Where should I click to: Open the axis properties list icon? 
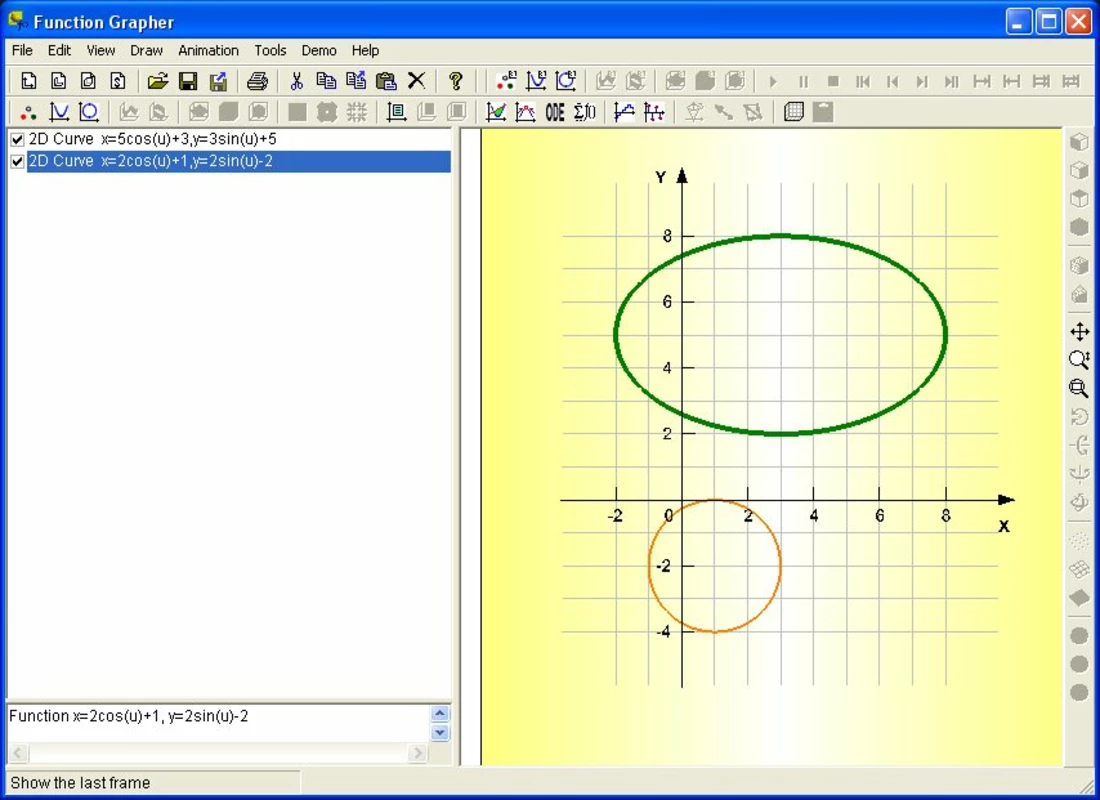pos(396,112)
